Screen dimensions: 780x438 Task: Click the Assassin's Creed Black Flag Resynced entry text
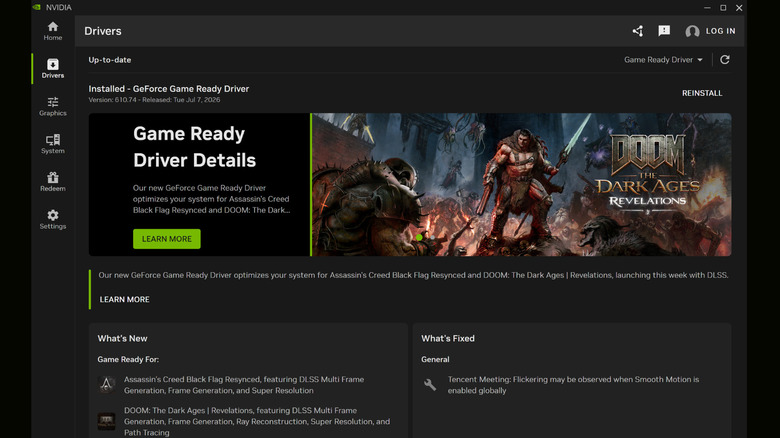coord(244,385)
